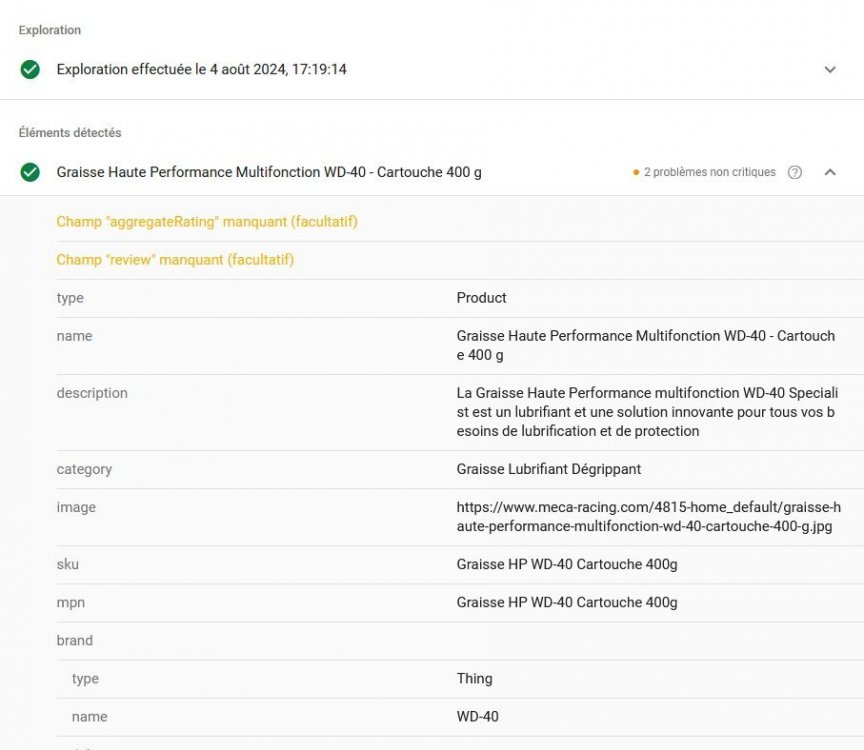Expand the Exploration effectuée details chevron
864x750 pixels.
pyautogui.click(x=829, y=70)
